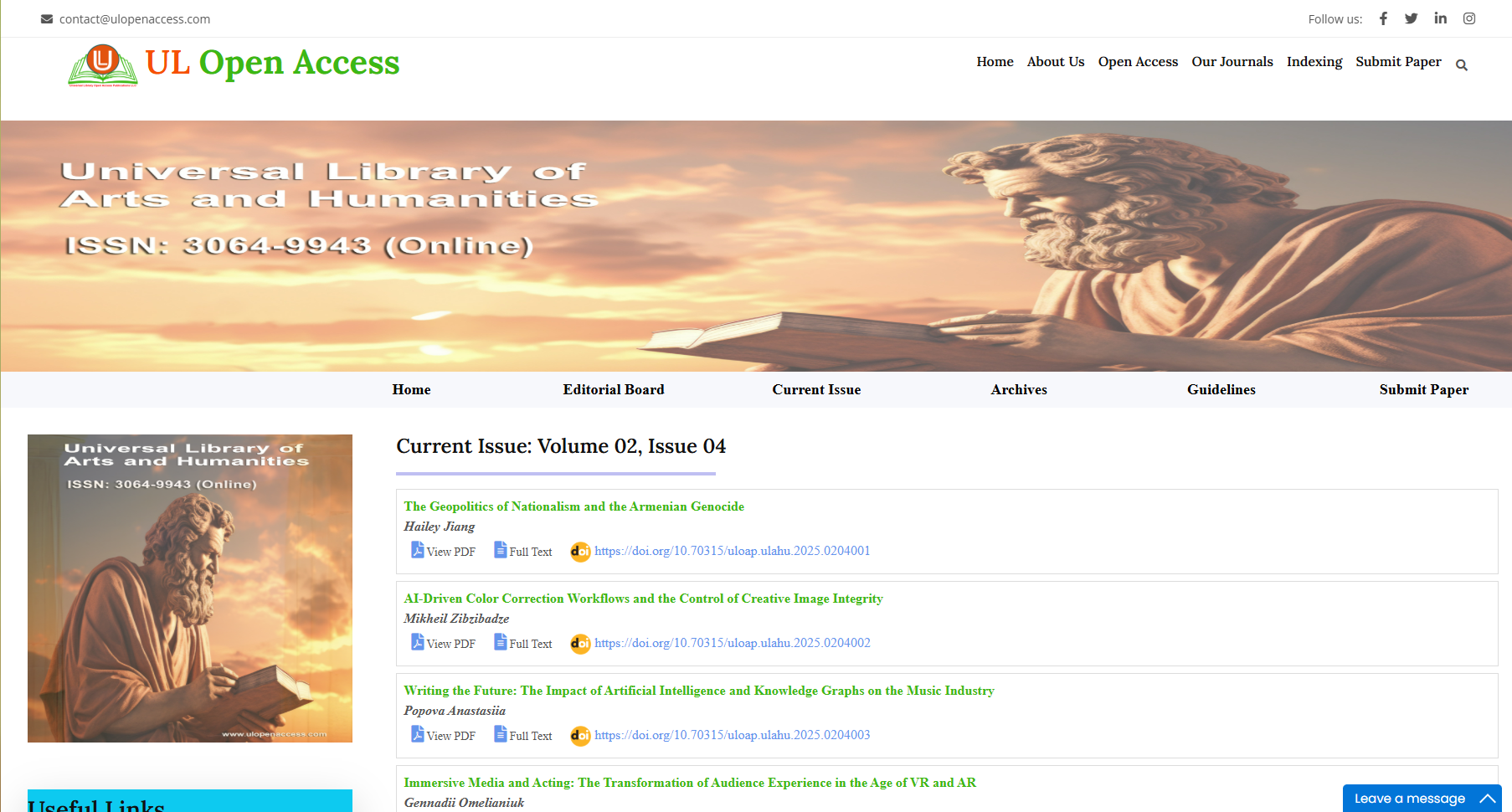Click the UL Open Access logo
The width and height of the screenshot is (1512, 812).
click(234, 64)
